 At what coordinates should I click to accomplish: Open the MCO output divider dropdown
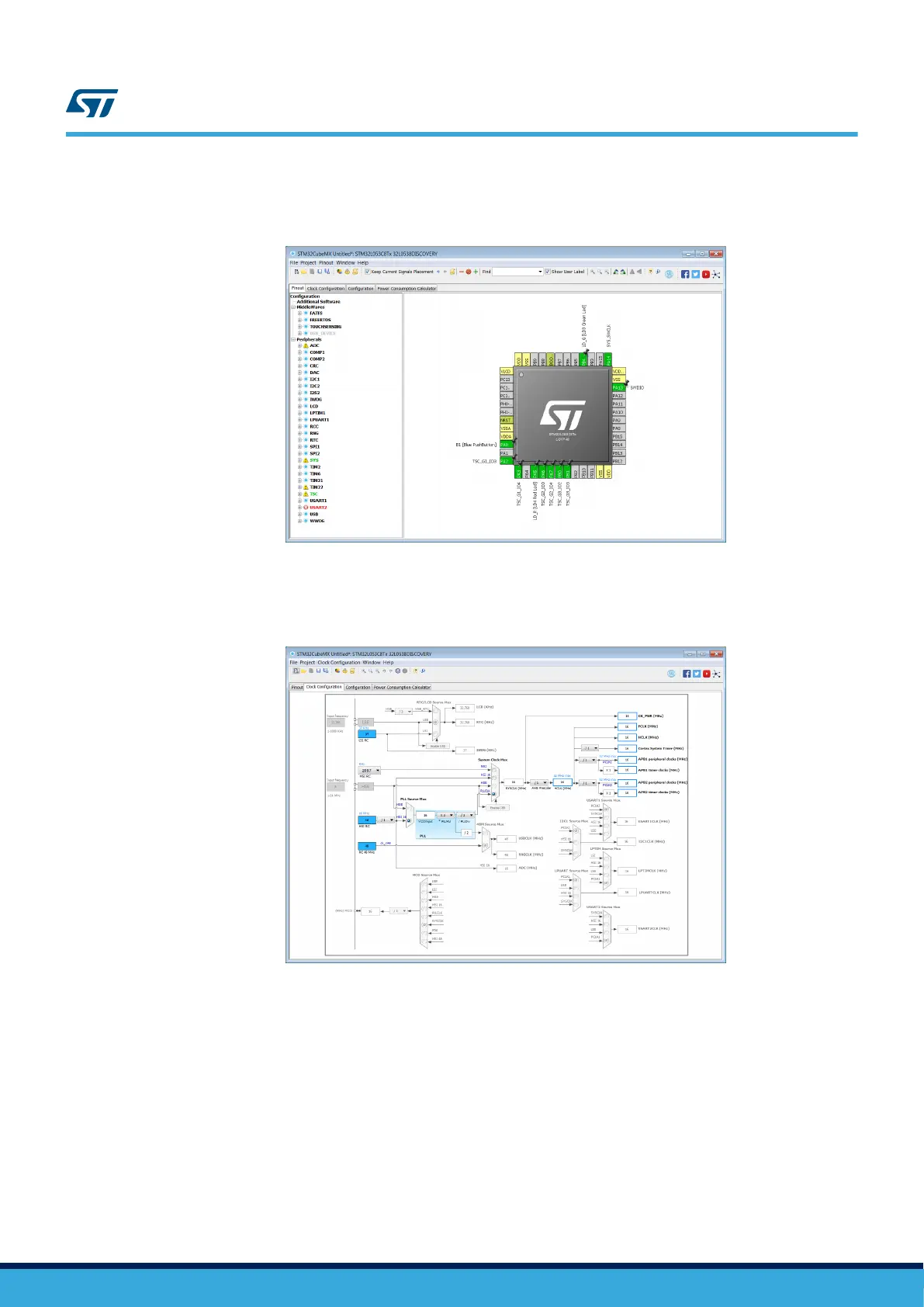pyautogui.click(x=399, y=911)
